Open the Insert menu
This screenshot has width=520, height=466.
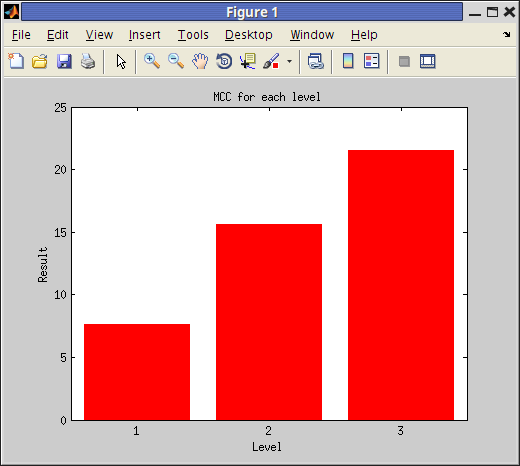145,35
